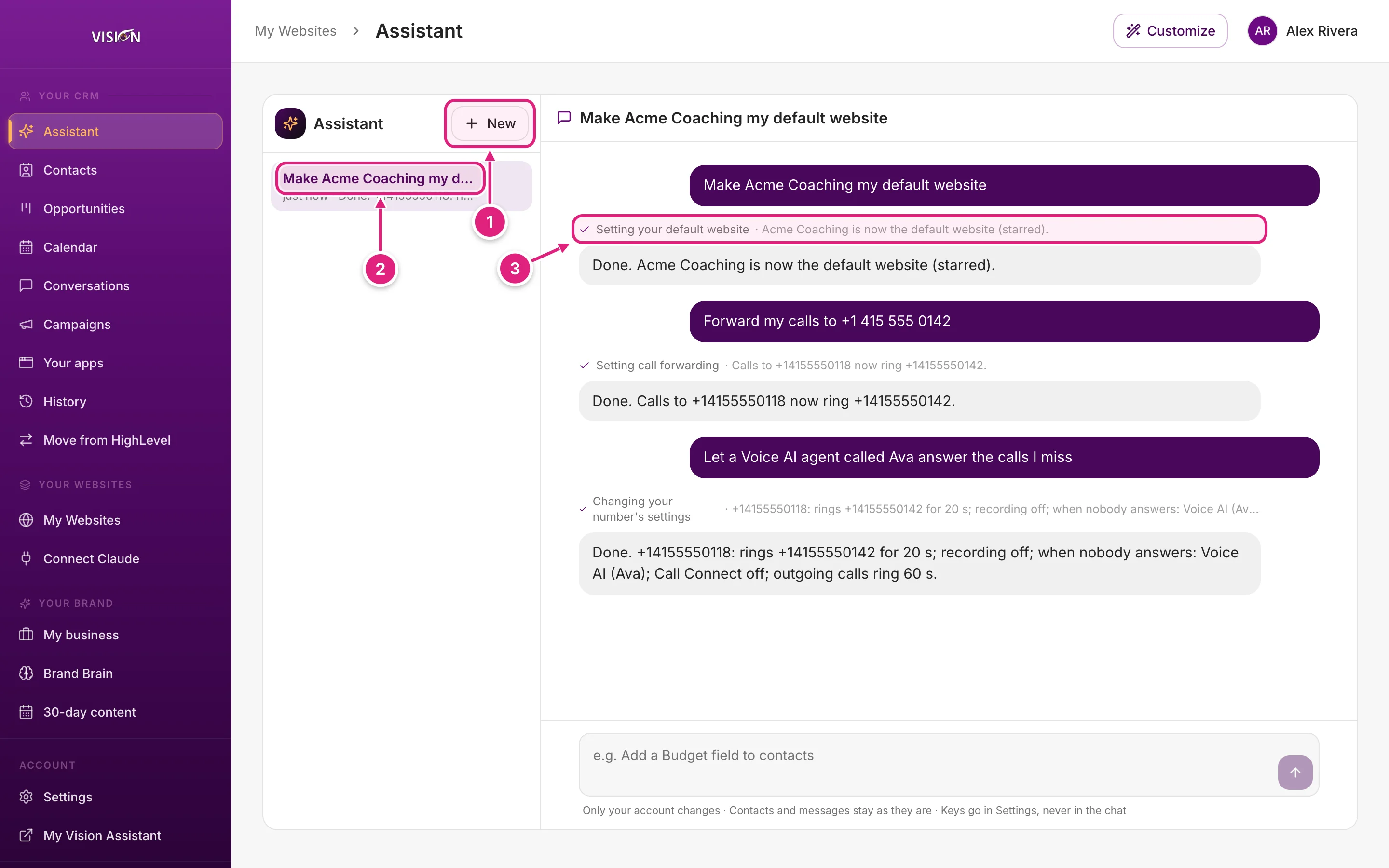
Task: Open the Conversations section
Action: point(115,285)
